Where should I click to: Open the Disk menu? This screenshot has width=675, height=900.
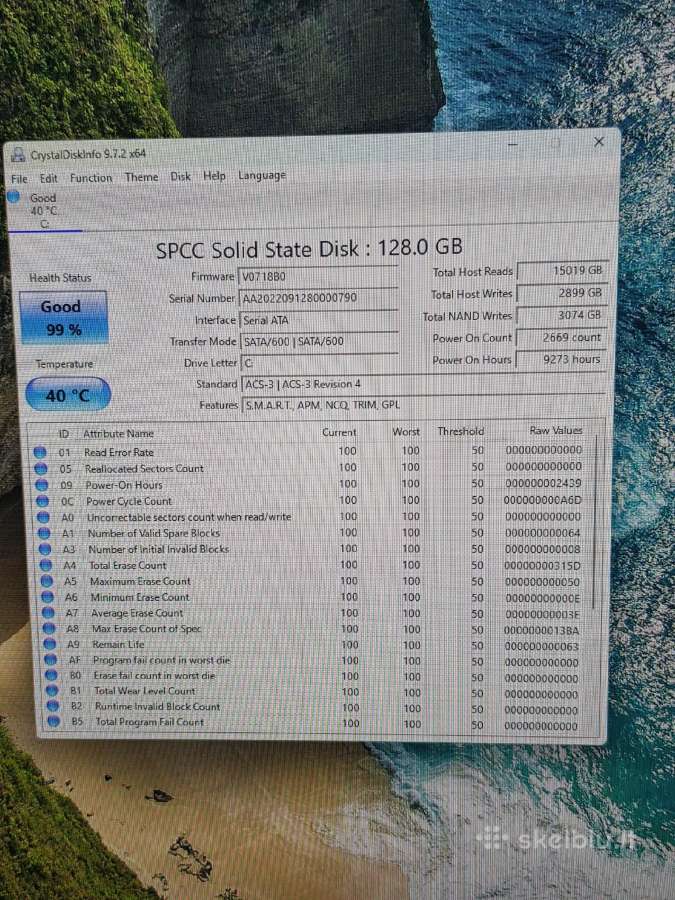click(180, 176)
